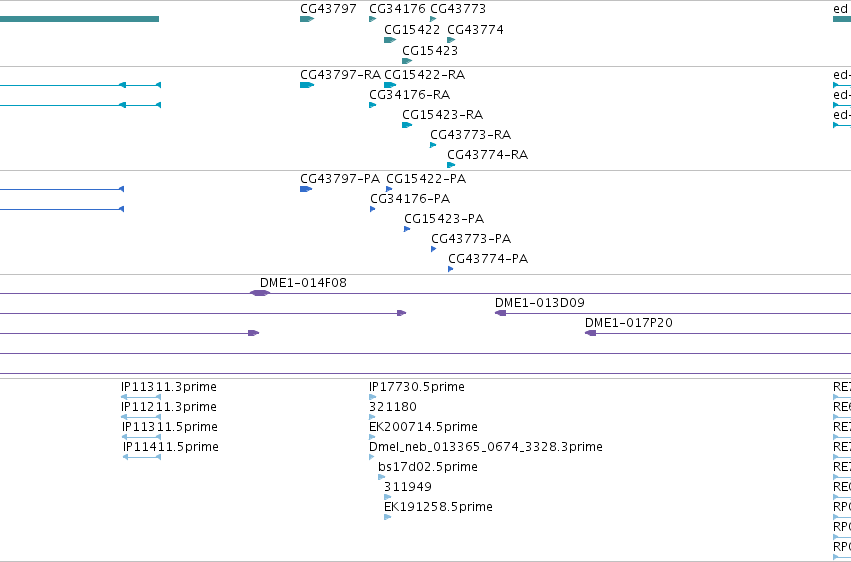Click cDNA label IP11411.5prime
The height and width of the screenshot is (562, 851).
171,447
